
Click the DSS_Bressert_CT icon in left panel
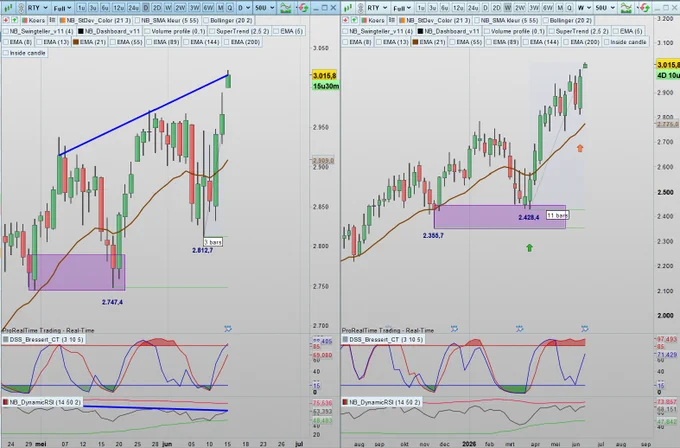coord(6,340)
